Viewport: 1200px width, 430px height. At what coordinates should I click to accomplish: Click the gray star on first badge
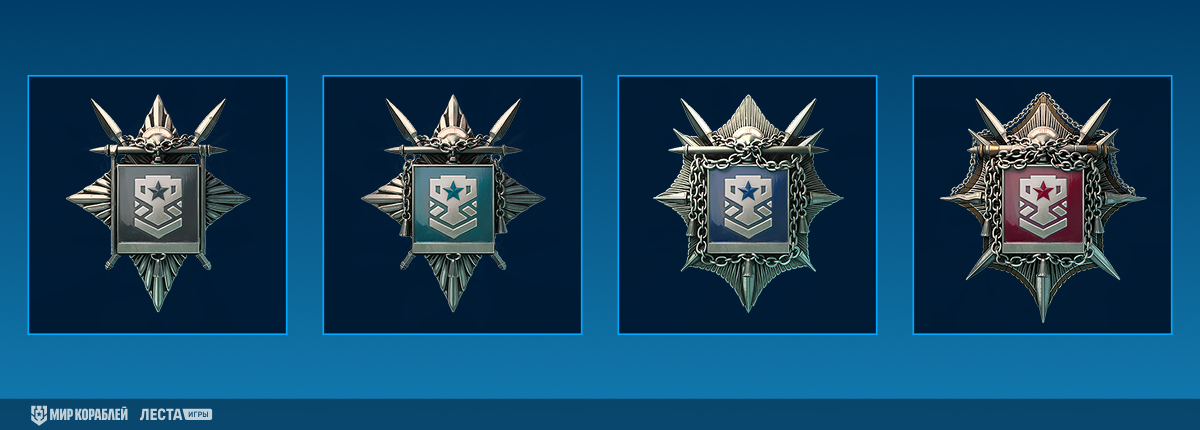[157, 190]
